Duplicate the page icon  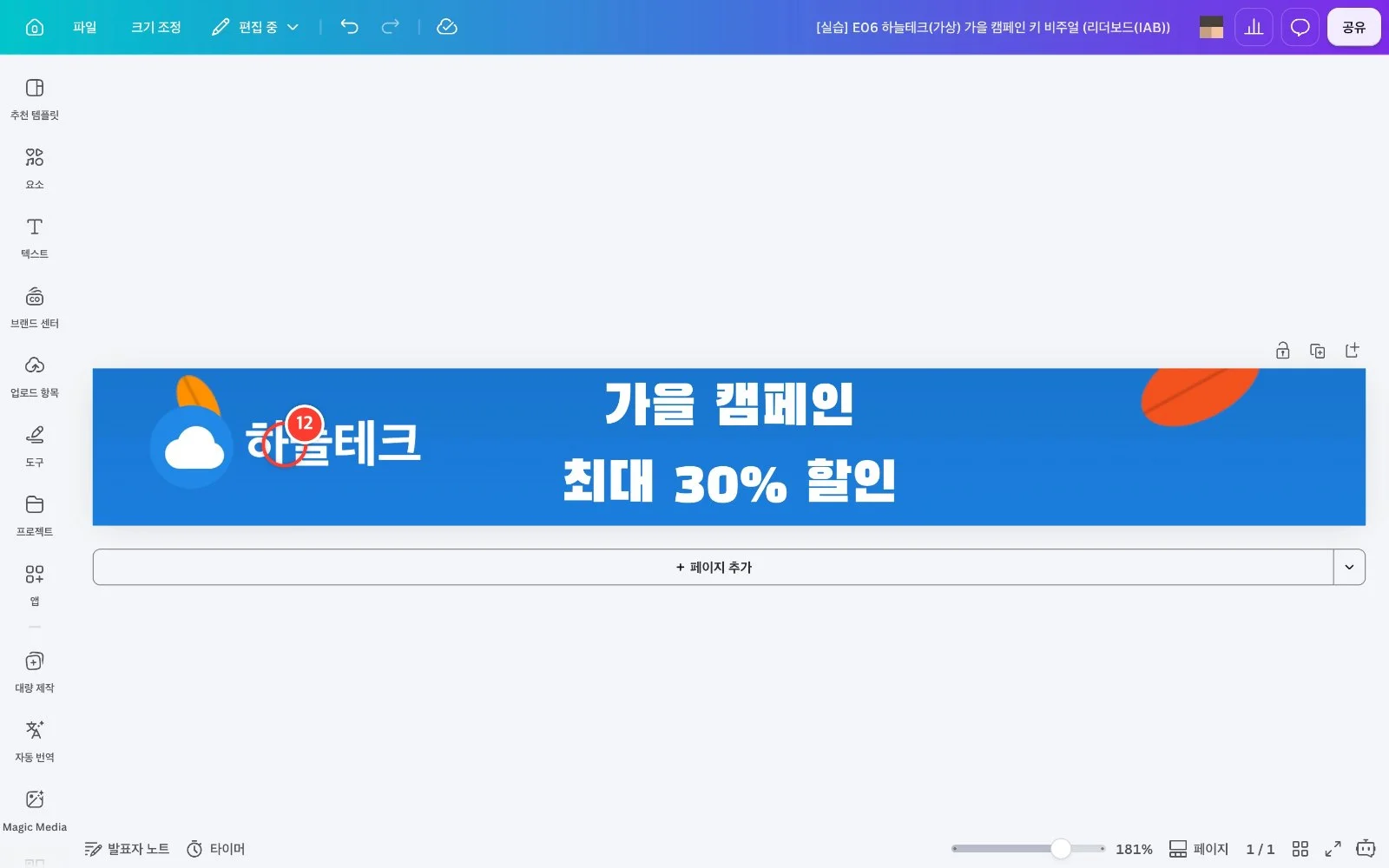point(1317,351)
